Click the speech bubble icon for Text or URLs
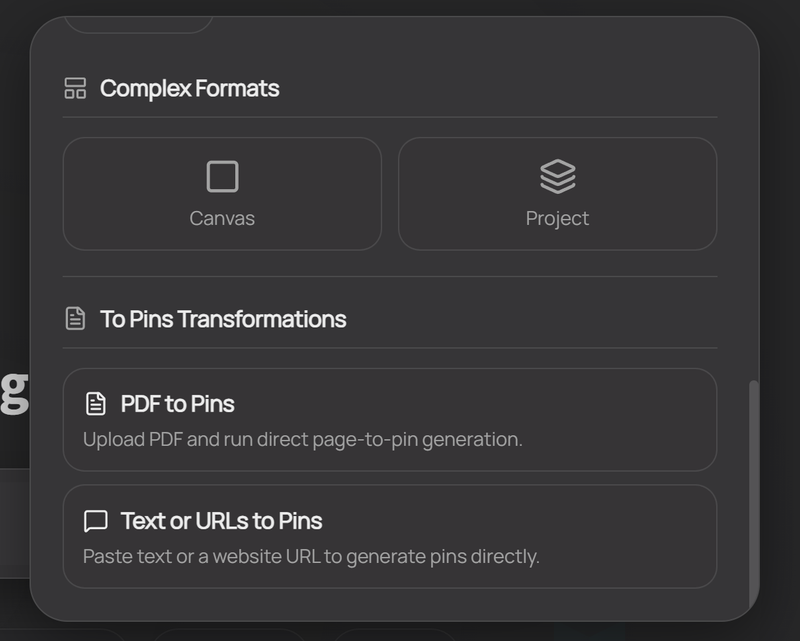Image resolution: width=800 pixels, height=641 pixels. (x=96, y=521)
